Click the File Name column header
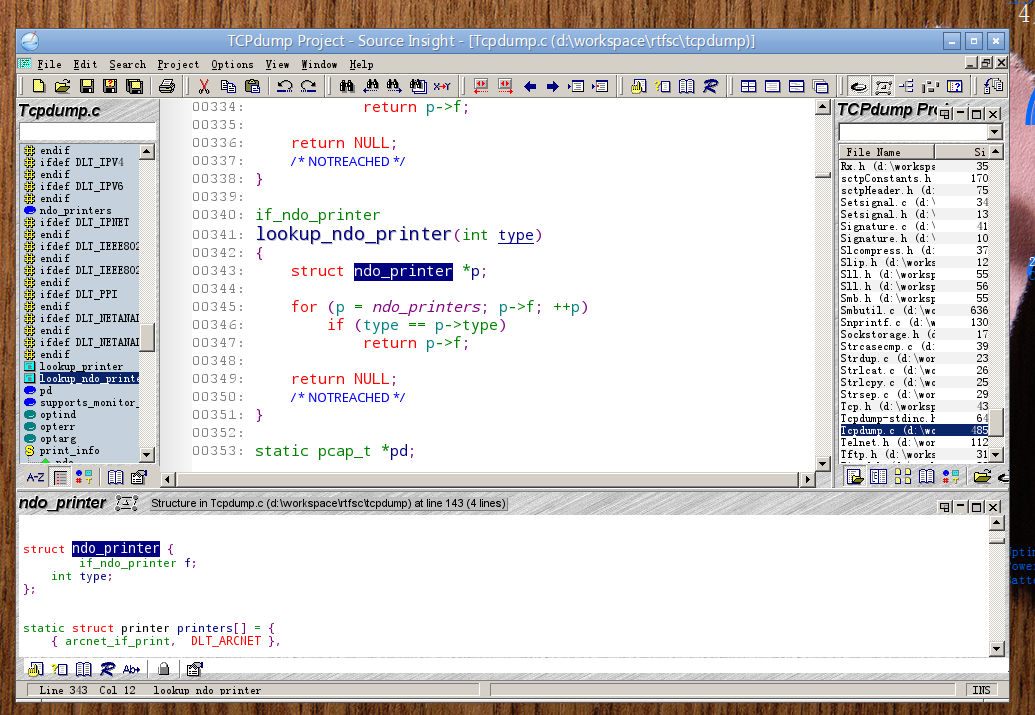The width and height of the screenshot is (1035, 715). [887, 152]
